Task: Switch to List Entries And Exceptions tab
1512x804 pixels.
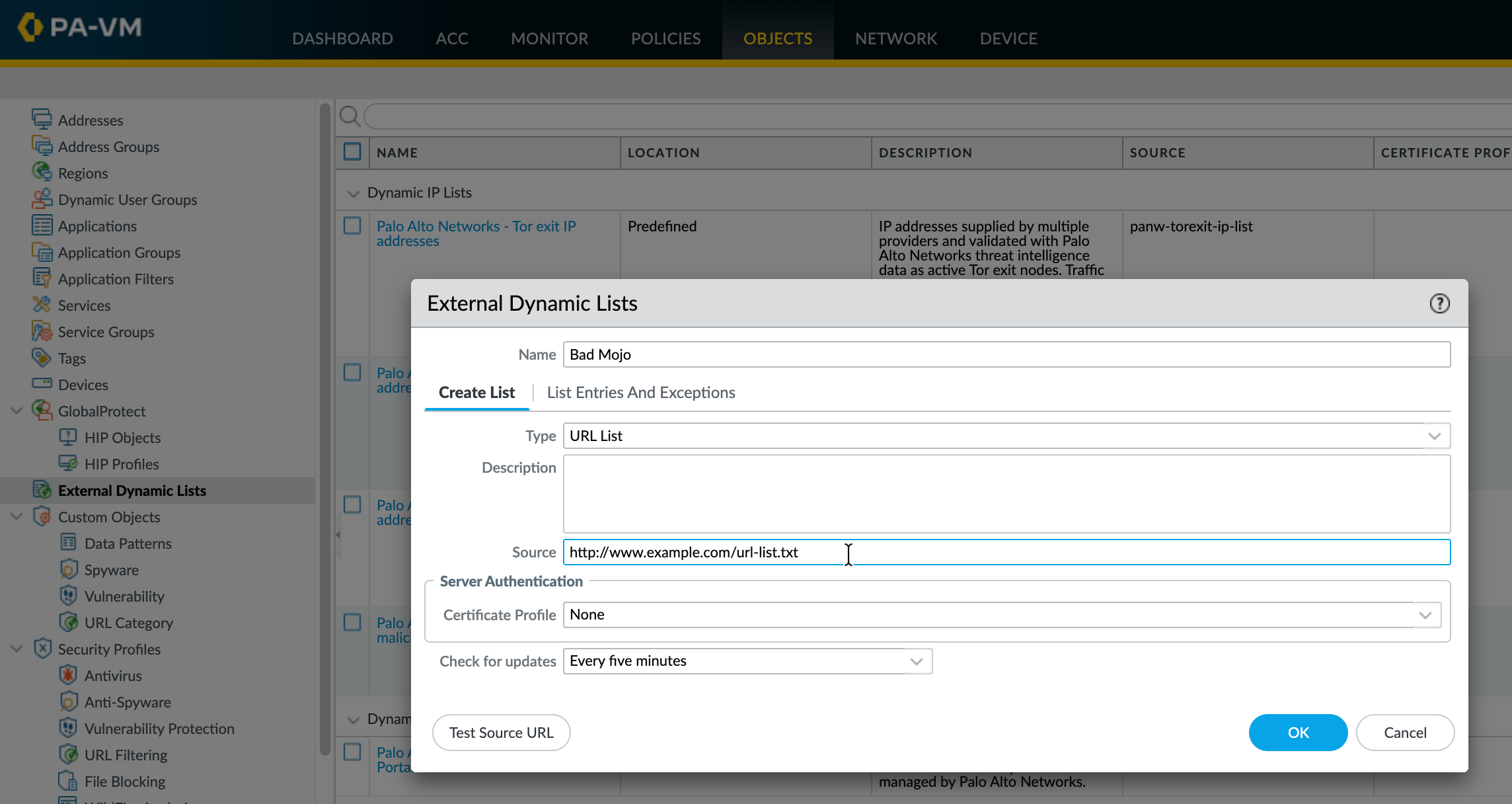Action: coord(640,393)
